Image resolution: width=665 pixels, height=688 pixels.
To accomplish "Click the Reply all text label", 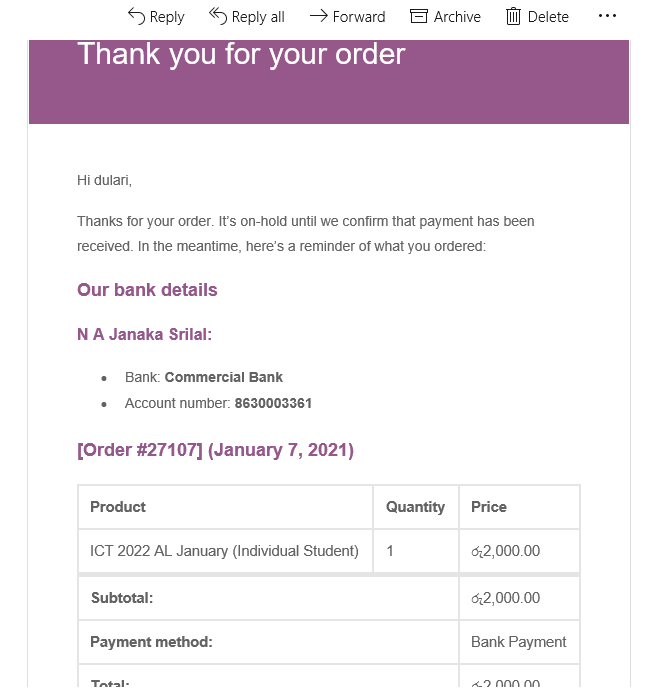I will point(258,17).
